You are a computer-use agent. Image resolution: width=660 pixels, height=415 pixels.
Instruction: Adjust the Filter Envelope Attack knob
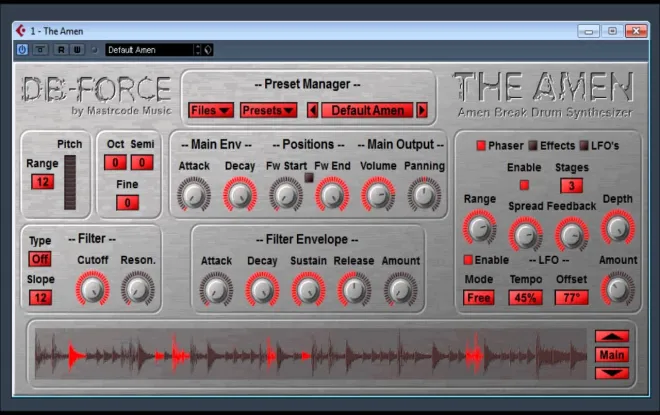[216, 289]
